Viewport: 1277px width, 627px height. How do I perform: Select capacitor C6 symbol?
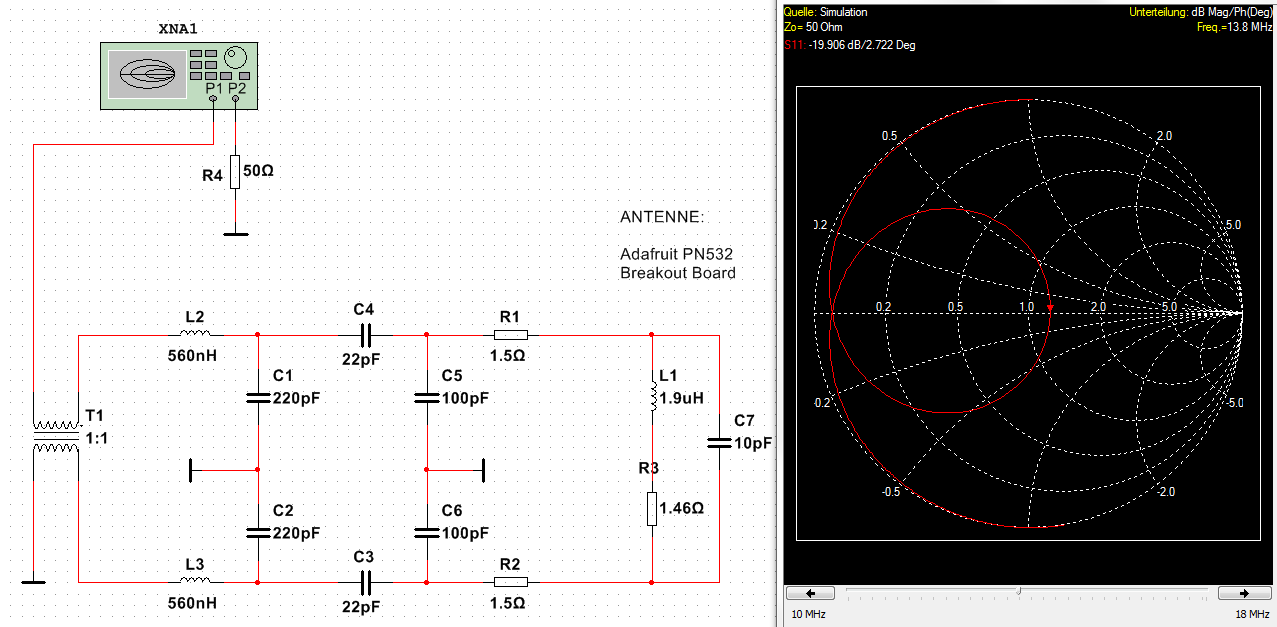click(427, 533)
